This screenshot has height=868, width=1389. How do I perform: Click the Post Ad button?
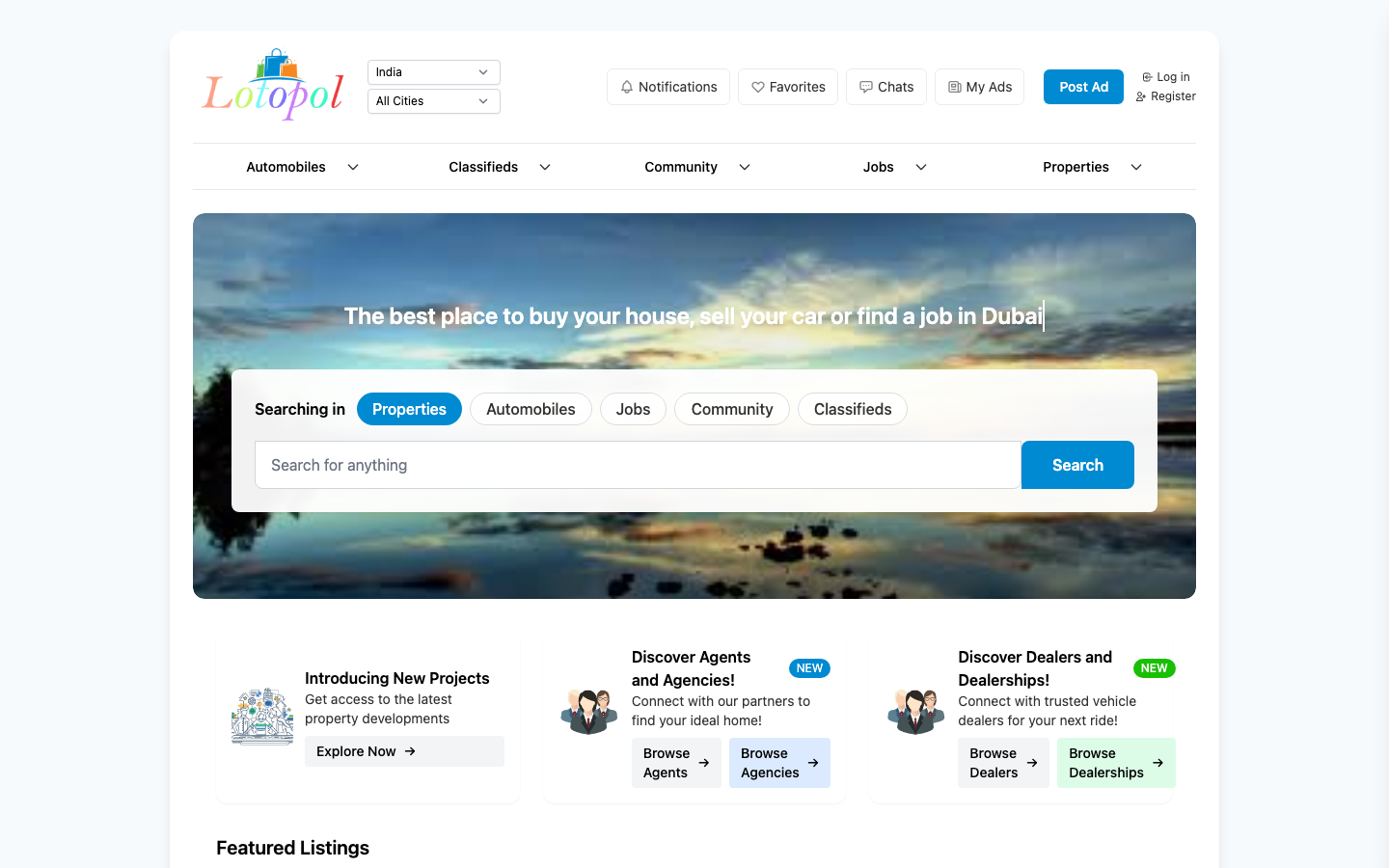coord(1083,87)
